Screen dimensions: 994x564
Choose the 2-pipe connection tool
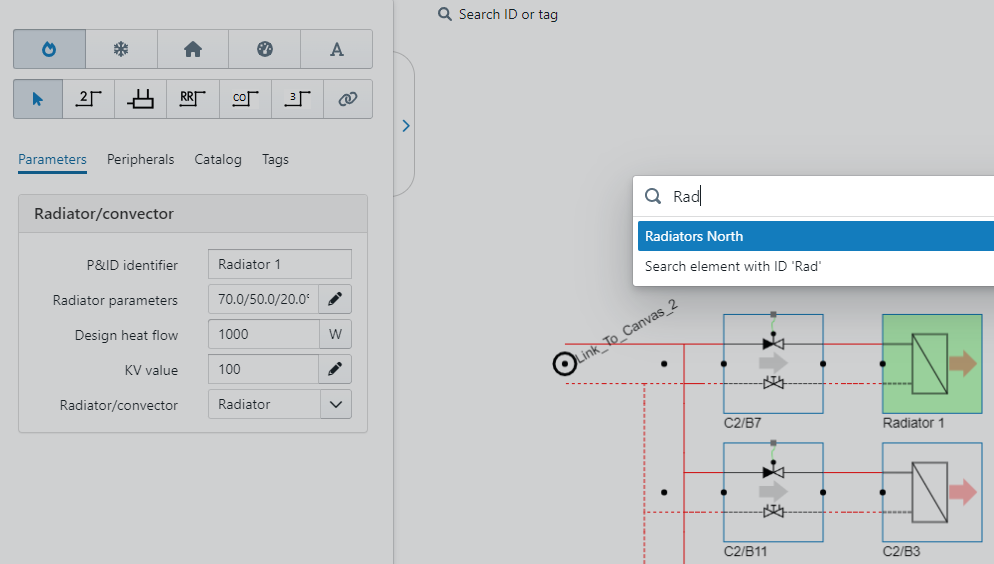pyautogui.click(x=90, y=99)
